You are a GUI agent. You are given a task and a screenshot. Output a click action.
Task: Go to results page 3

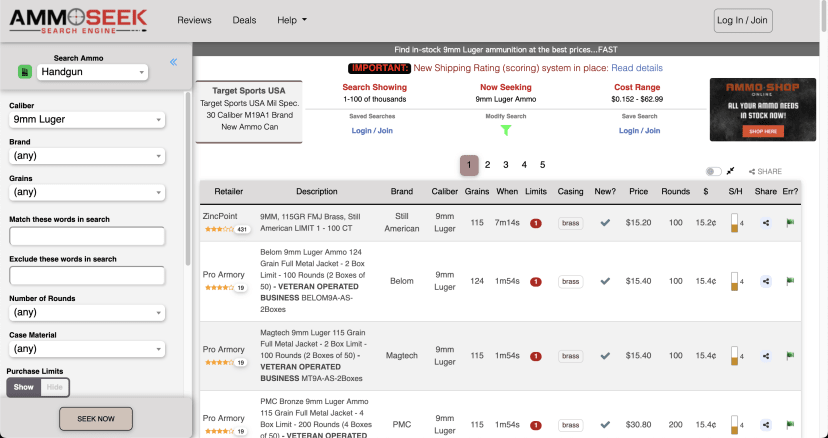tap(506, 165)
